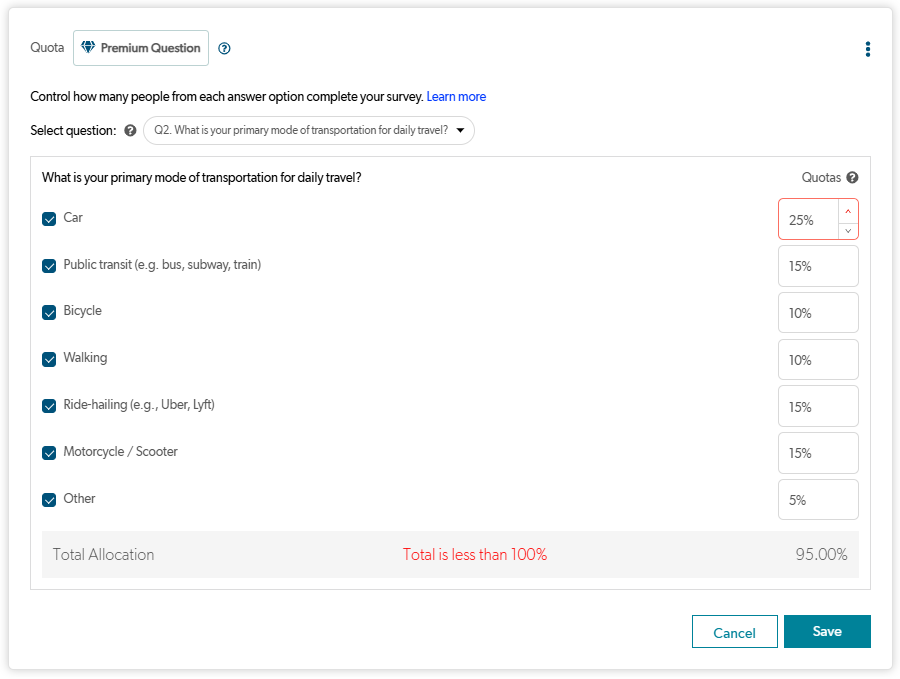
Task: Click the Public transit quota field
Action: (817, 266)
